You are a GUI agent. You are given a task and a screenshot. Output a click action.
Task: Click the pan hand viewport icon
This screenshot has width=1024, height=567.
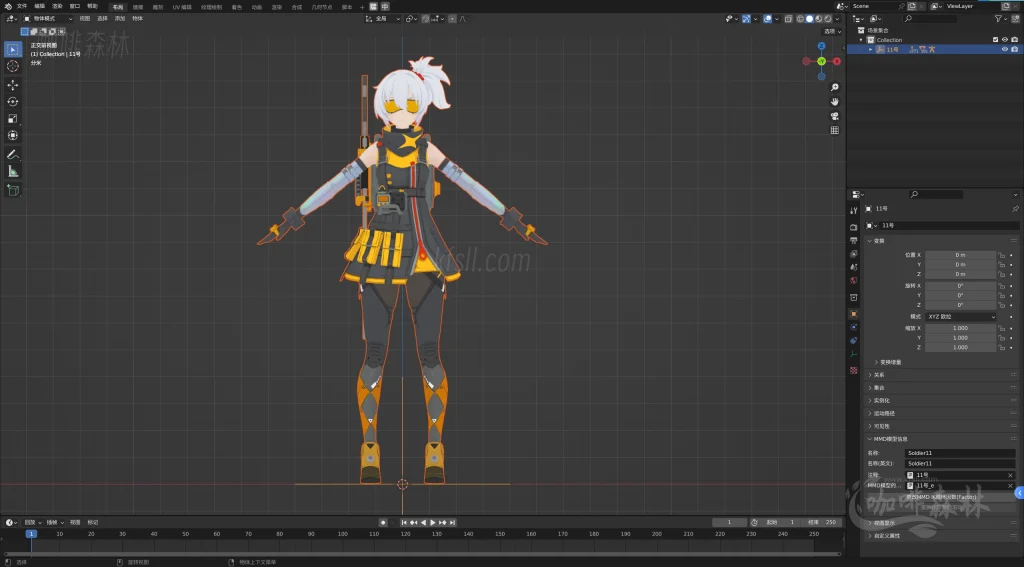click(x=835, y=102)
